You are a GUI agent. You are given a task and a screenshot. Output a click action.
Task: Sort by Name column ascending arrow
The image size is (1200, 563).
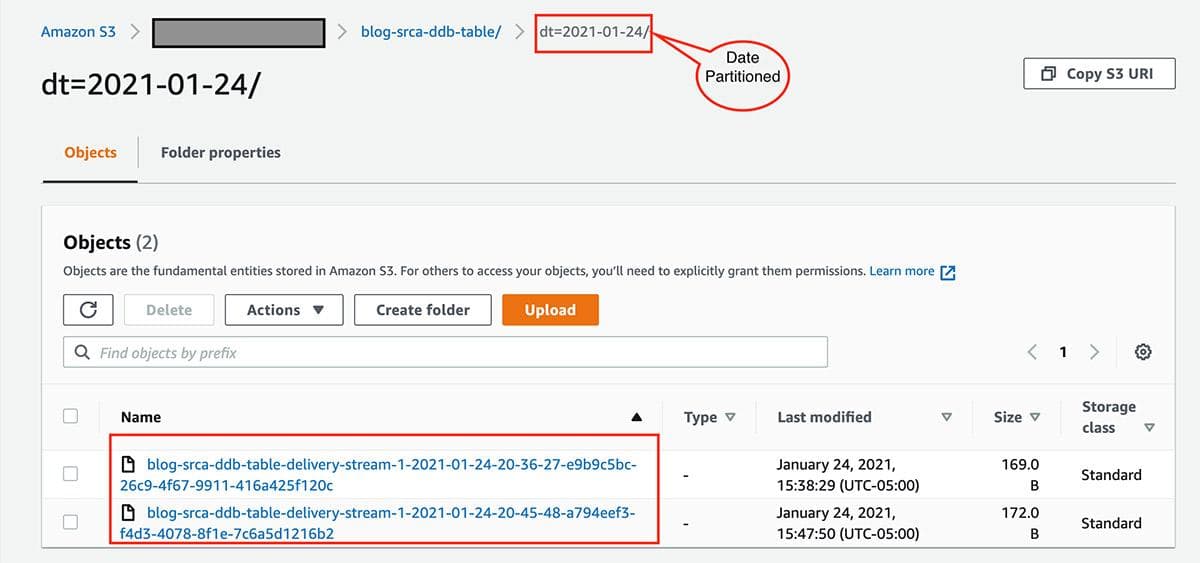pyautogui.click(x=636, y=418)
